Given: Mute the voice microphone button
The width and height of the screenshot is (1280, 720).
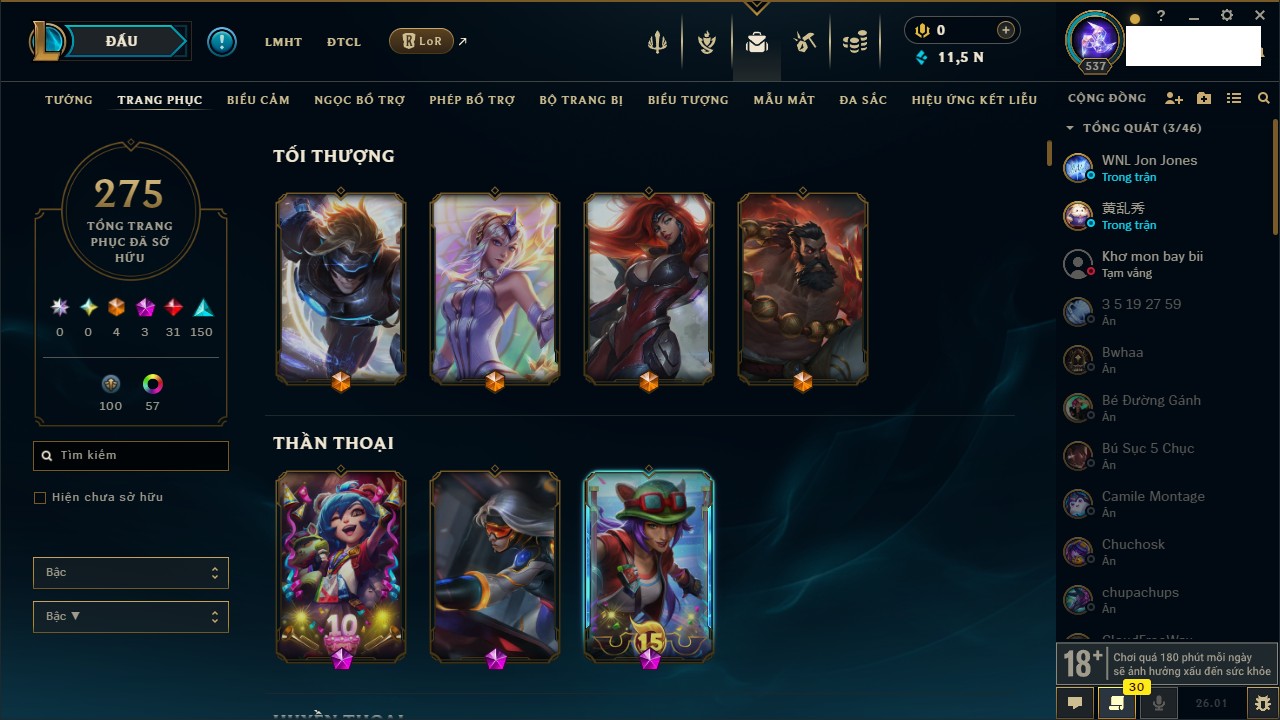Looking at the screenshot, I should 1159,703.
